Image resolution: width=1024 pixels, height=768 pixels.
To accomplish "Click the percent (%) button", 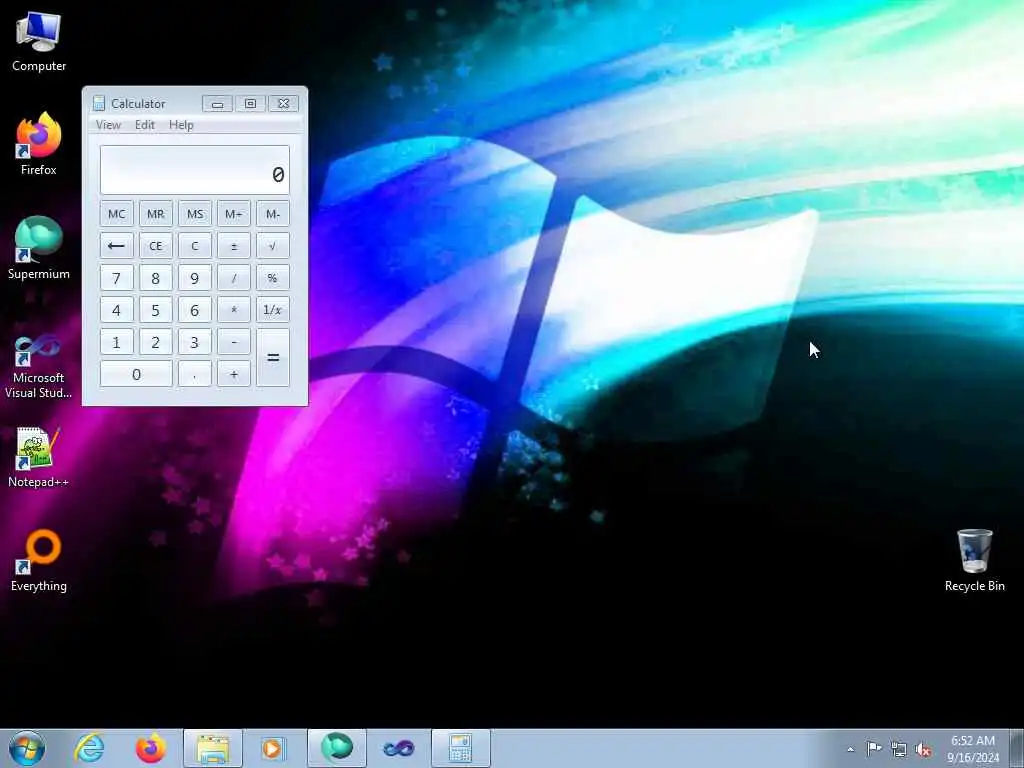I will click(273, 278).
